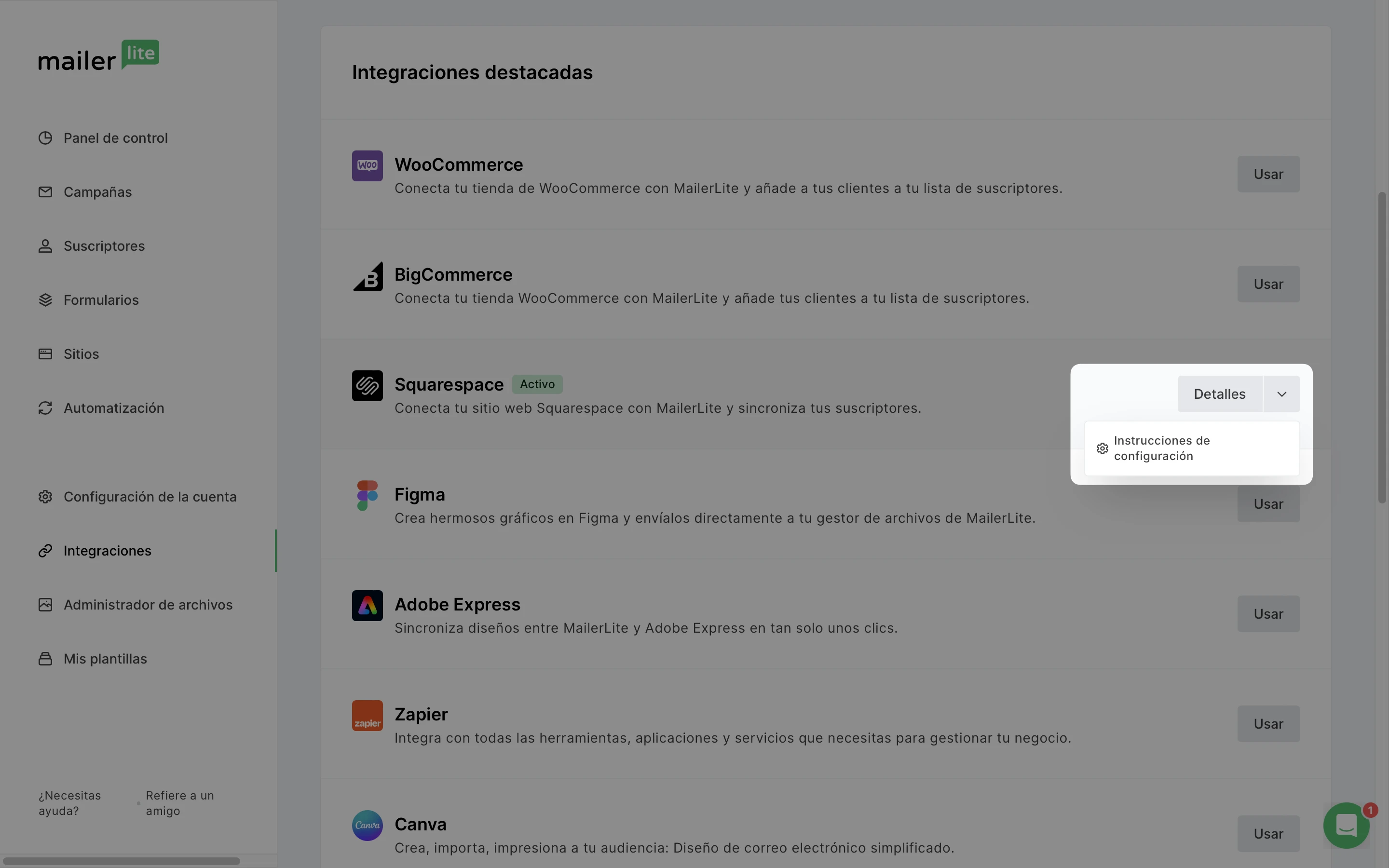This screenshot has height=868, width=1389.
Task: Open the Adobe Express icon
Action: [368, 606]
